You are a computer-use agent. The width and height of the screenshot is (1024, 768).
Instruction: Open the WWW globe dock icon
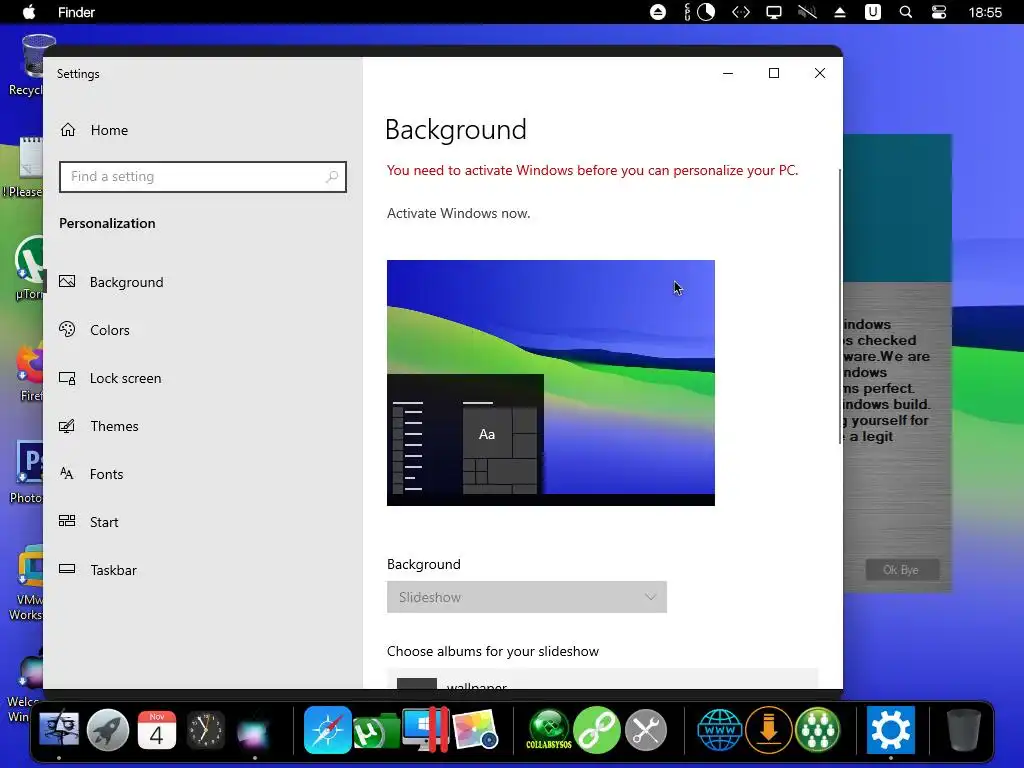click(x=720, y=729)
